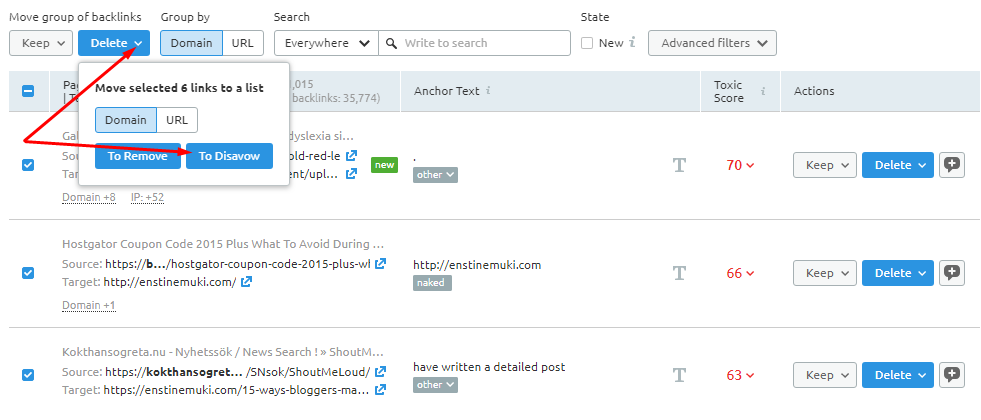Click the comment icon in the 70 score row
This screenshot has height=420, width=981.
[x=952, y=165]
